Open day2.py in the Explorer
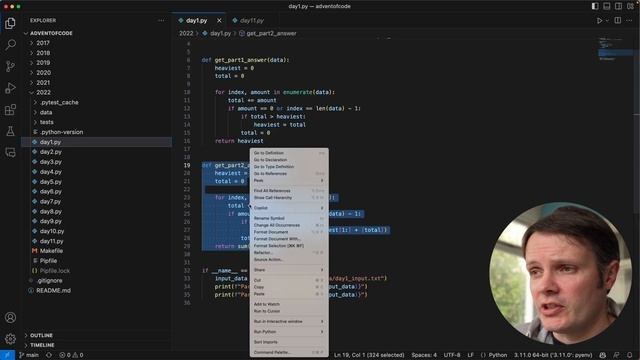The height and width of the screenshot is (360, 640). 96,152
